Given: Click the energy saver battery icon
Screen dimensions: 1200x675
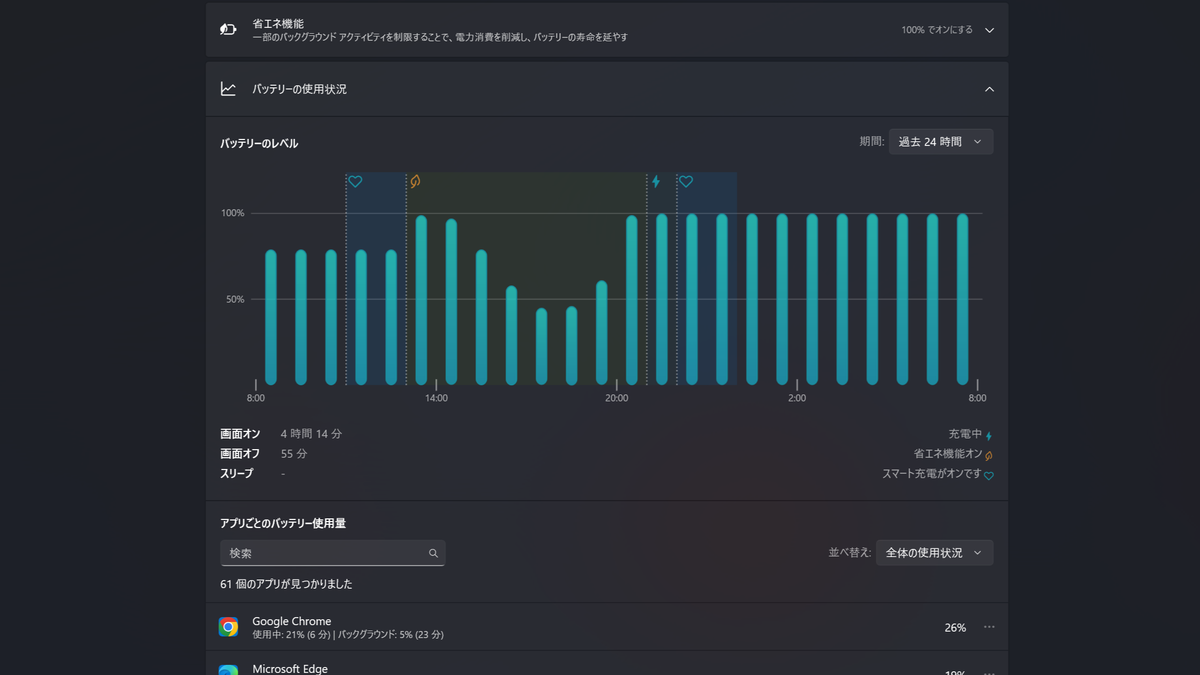Looking at the screenshot, I should click(228, 30).
